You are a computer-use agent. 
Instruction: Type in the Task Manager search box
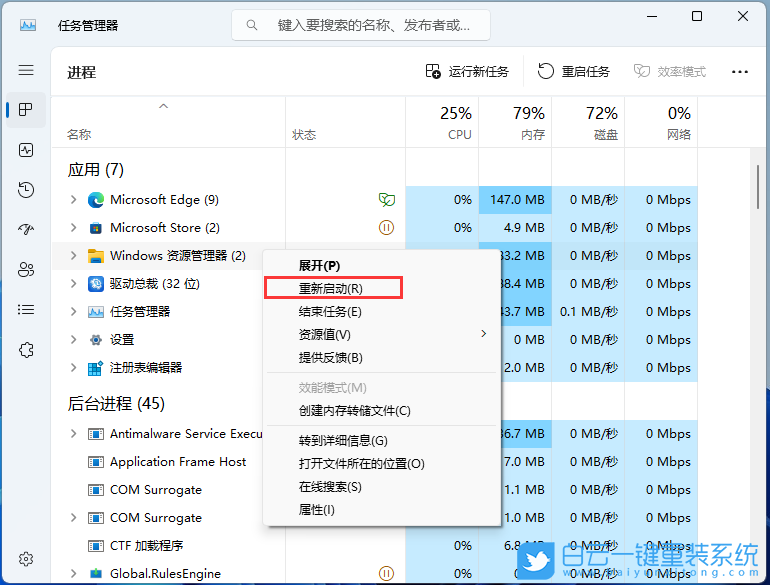point(372,25)
